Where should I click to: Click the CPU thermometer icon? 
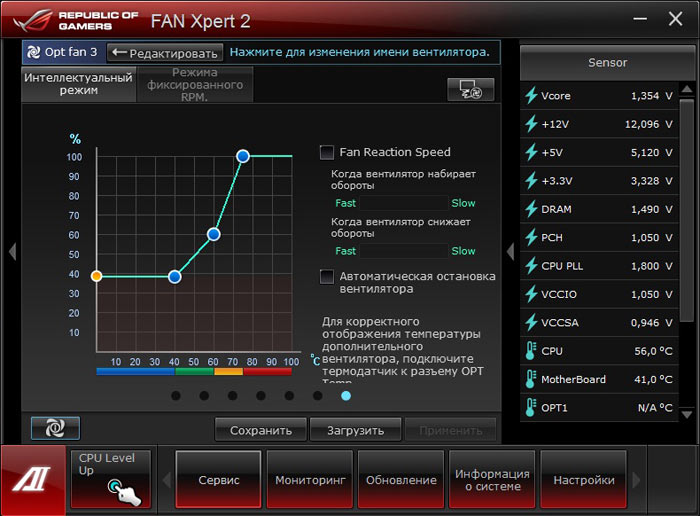(x=530, y=351)
